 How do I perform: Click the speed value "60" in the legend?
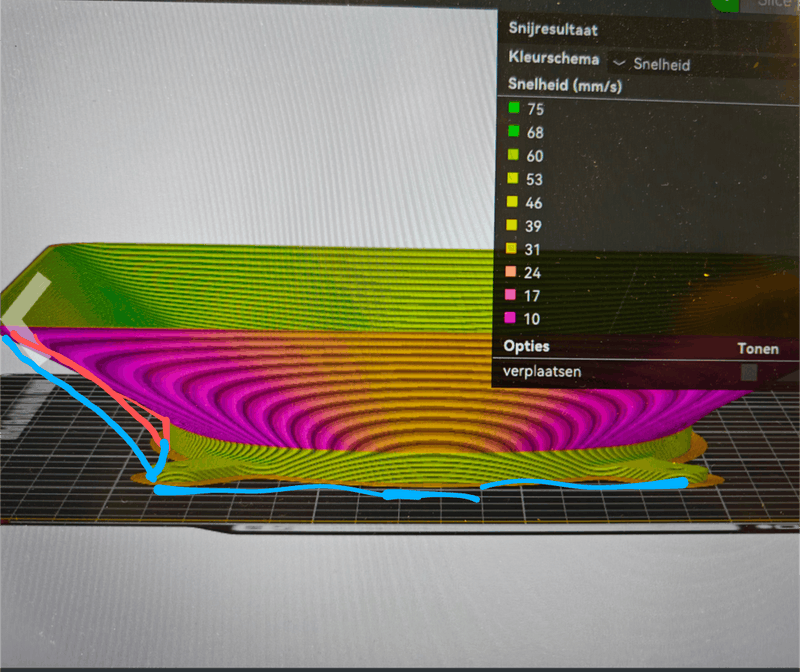coord(535,156)
